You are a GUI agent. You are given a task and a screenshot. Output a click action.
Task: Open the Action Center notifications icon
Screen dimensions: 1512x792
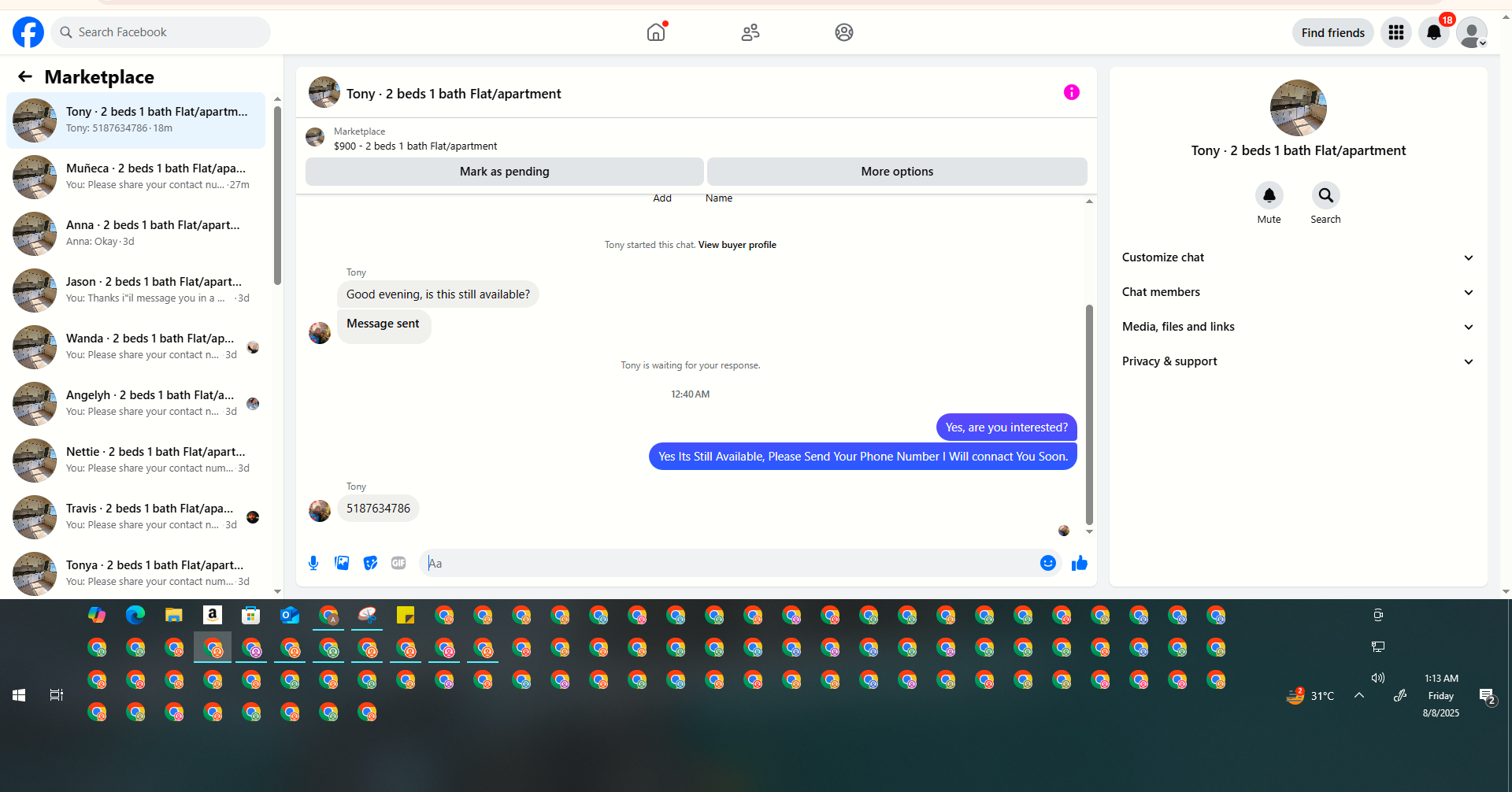click(x=1487, y=696)
